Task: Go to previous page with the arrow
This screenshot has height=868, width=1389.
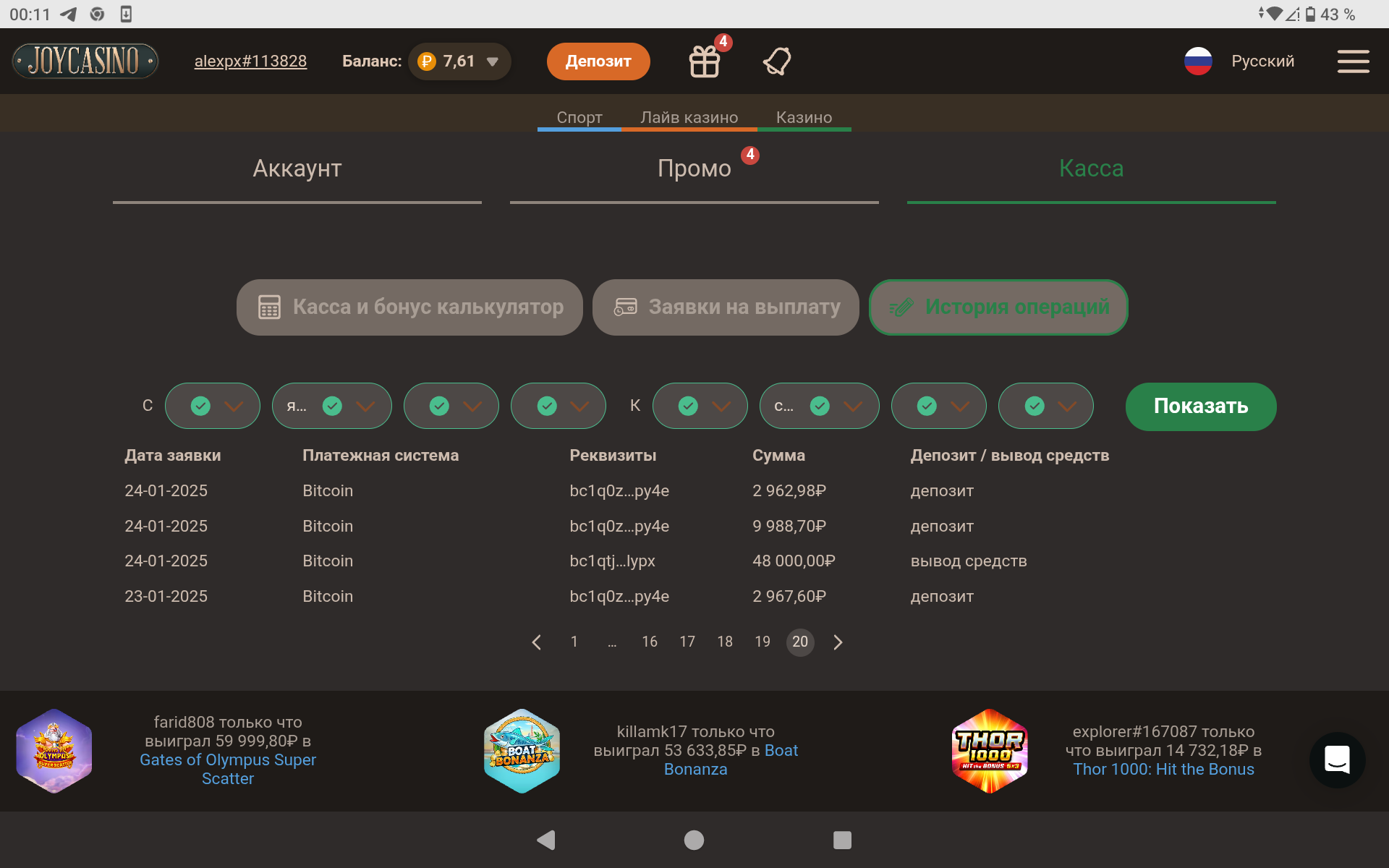Action: (537, 642)
